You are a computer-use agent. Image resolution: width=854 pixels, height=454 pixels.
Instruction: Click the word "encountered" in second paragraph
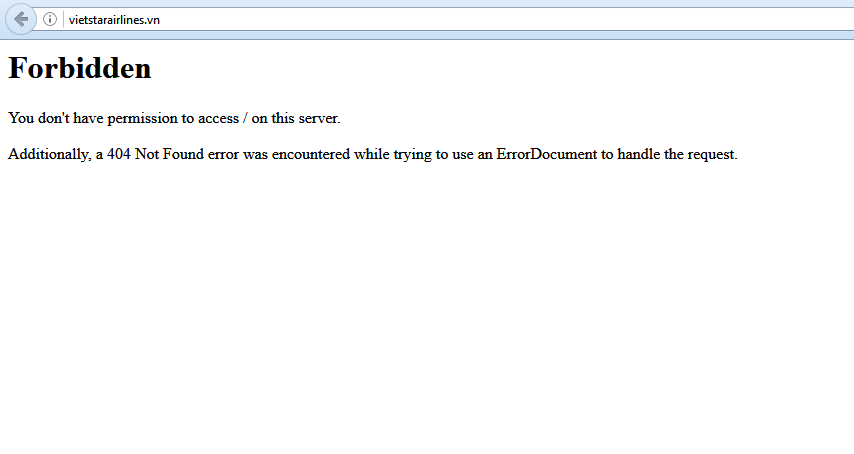[x=310, y=154]
